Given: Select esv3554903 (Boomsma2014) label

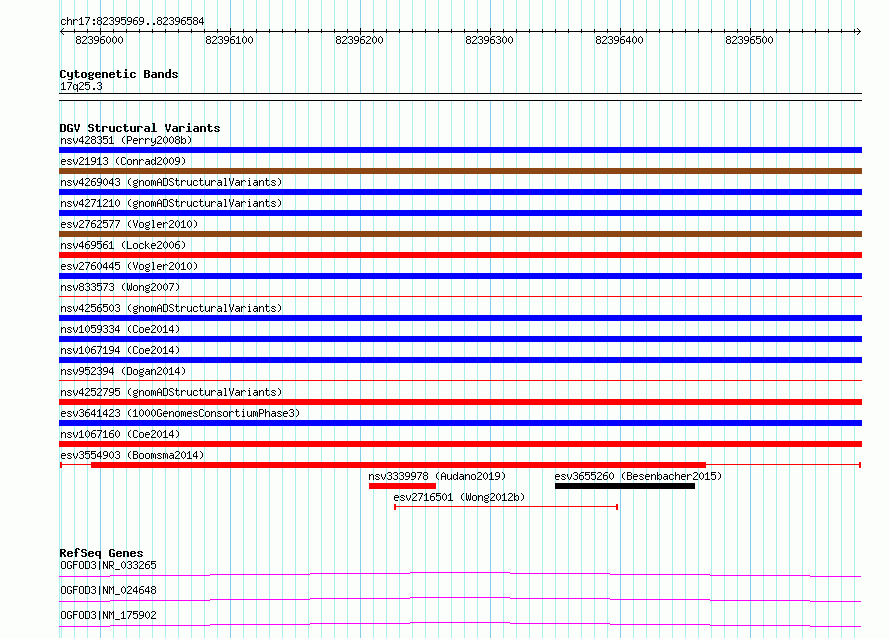Looking at the screenshot, I should (x=132, y=455).
